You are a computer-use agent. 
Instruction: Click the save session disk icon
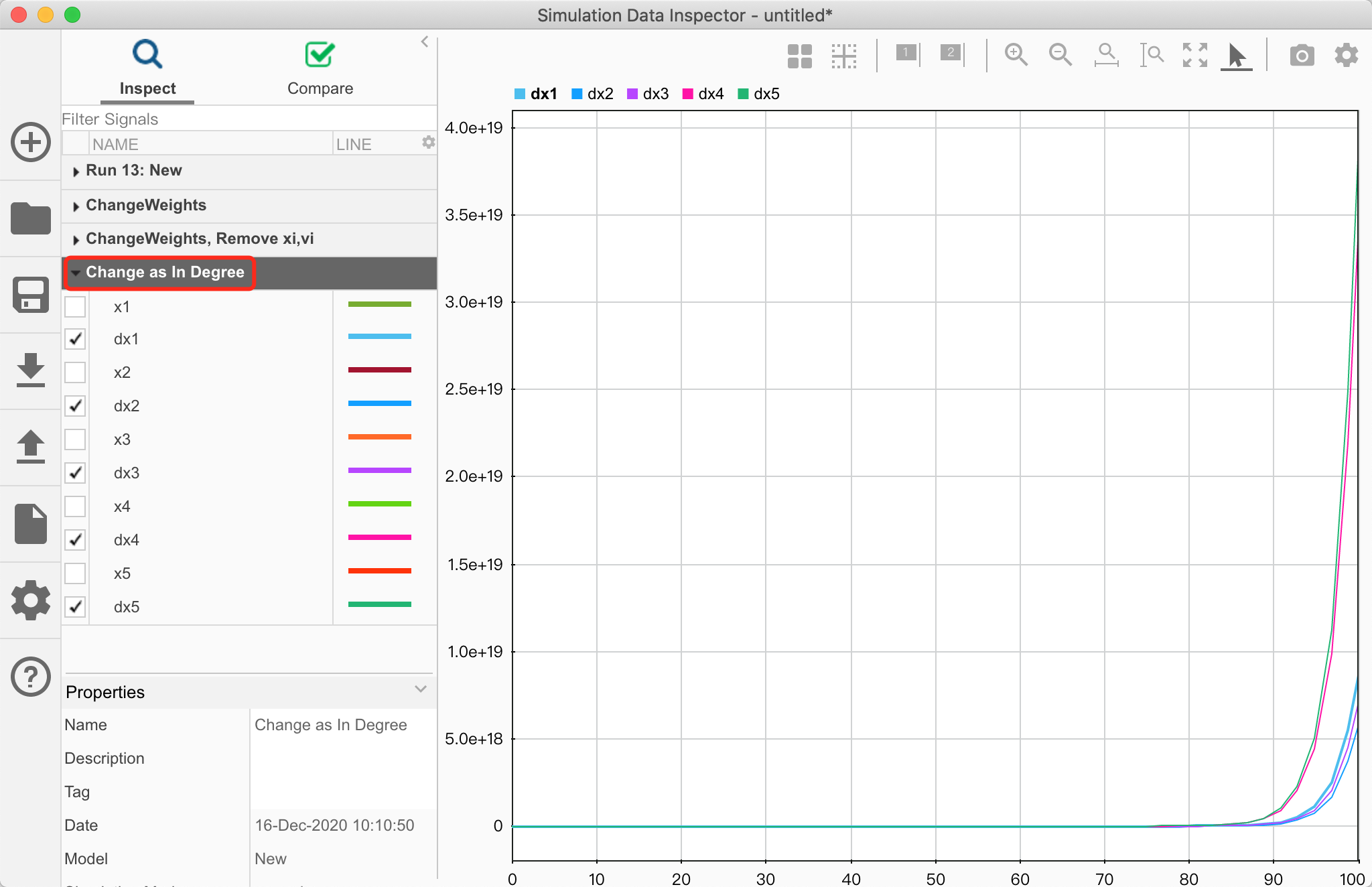pos(31,295)
